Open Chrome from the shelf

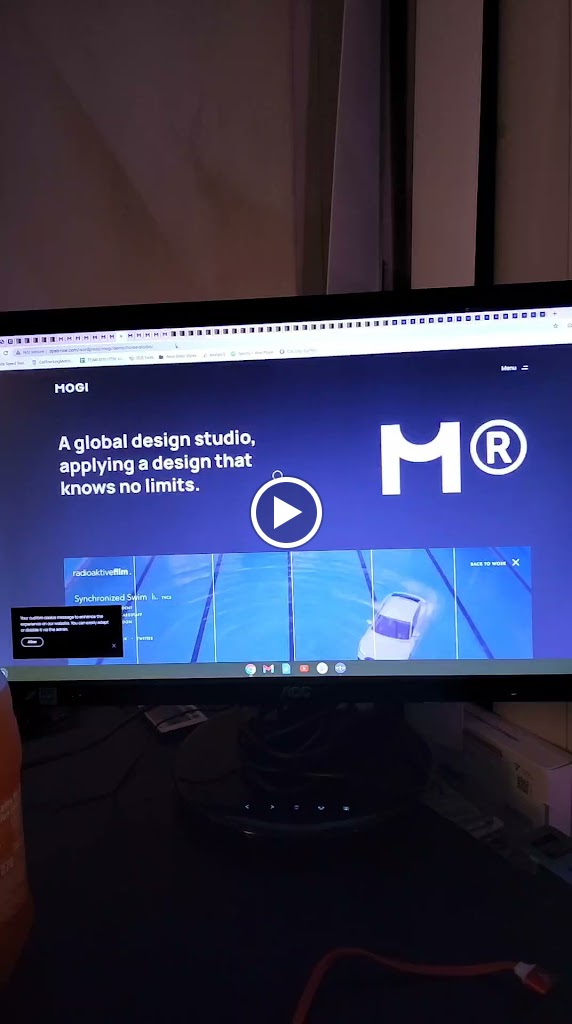(x=250, y=669)
